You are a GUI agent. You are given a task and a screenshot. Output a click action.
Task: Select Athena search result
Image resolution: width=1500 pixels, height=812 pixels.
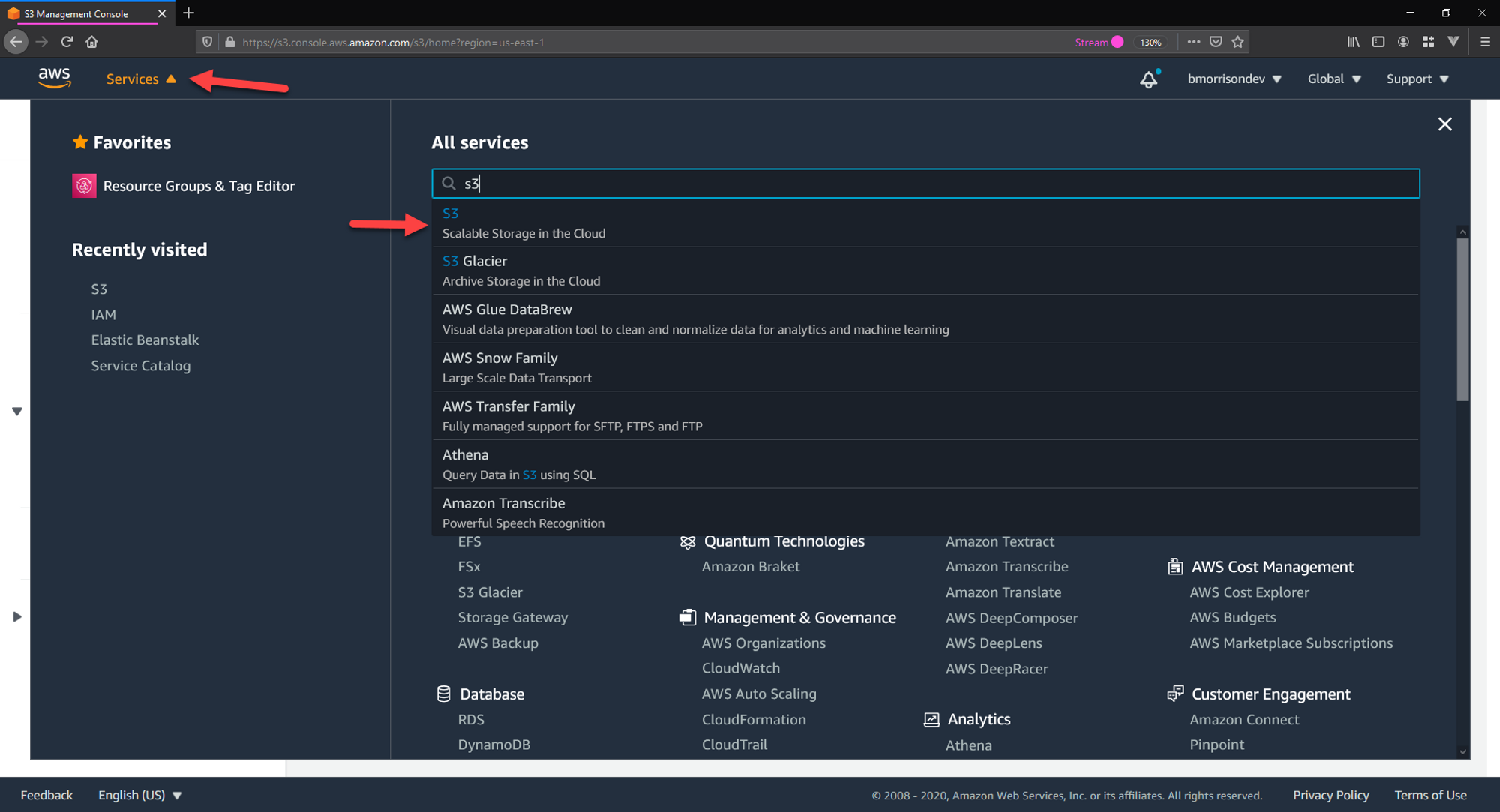tap(925, 464)
